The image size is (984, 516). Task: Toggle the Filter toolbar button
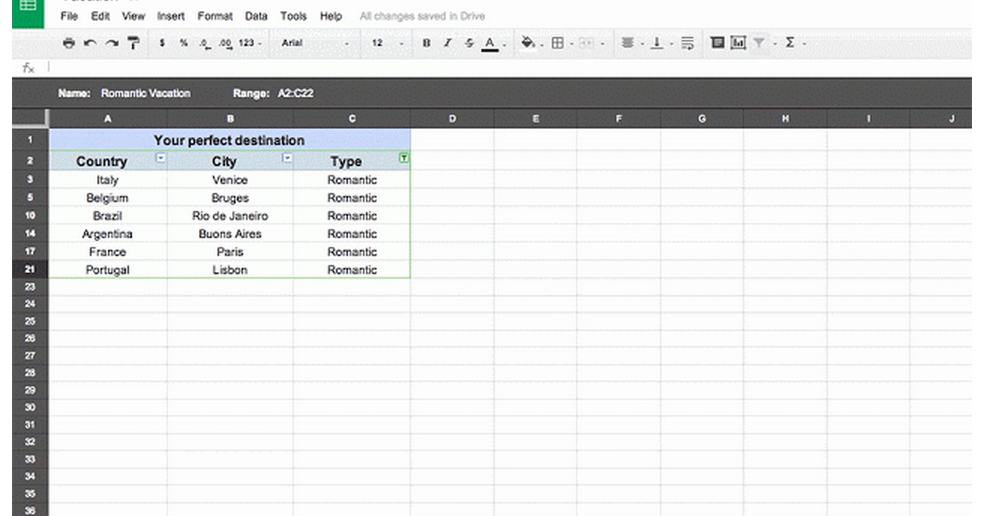(x=759, y=43)
